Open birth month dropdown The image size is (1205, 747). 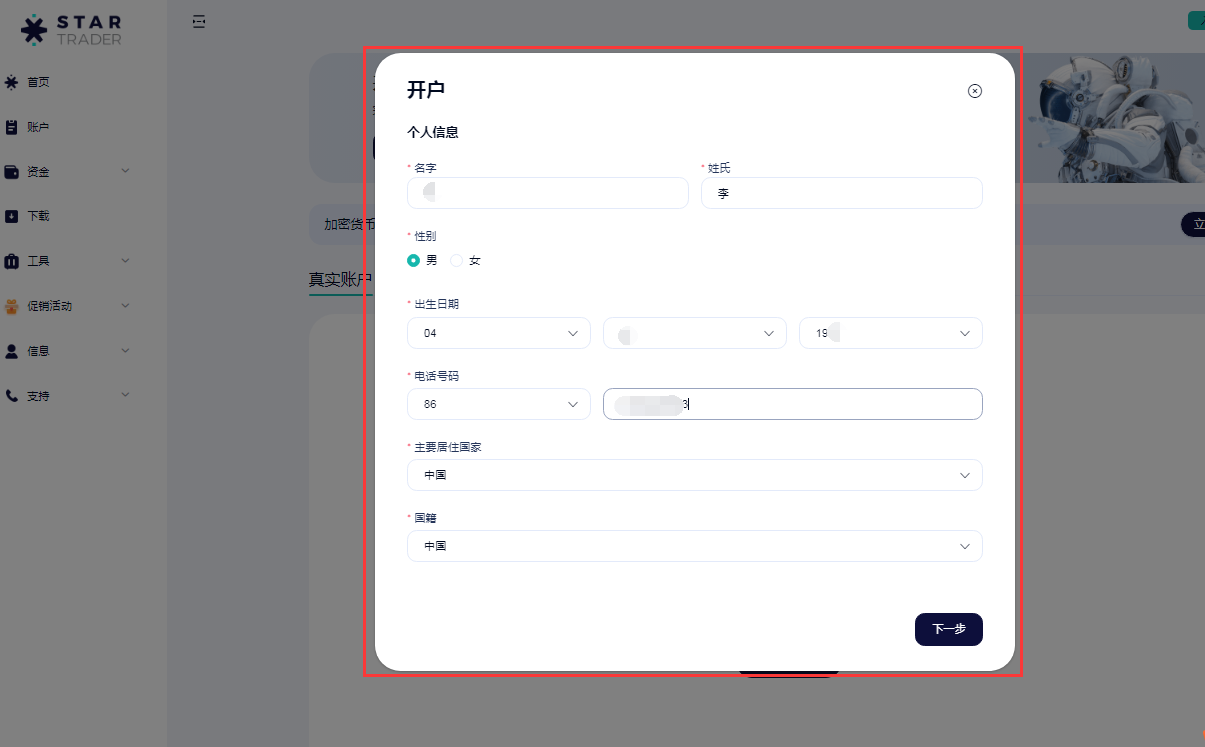(x=695, y=333)
